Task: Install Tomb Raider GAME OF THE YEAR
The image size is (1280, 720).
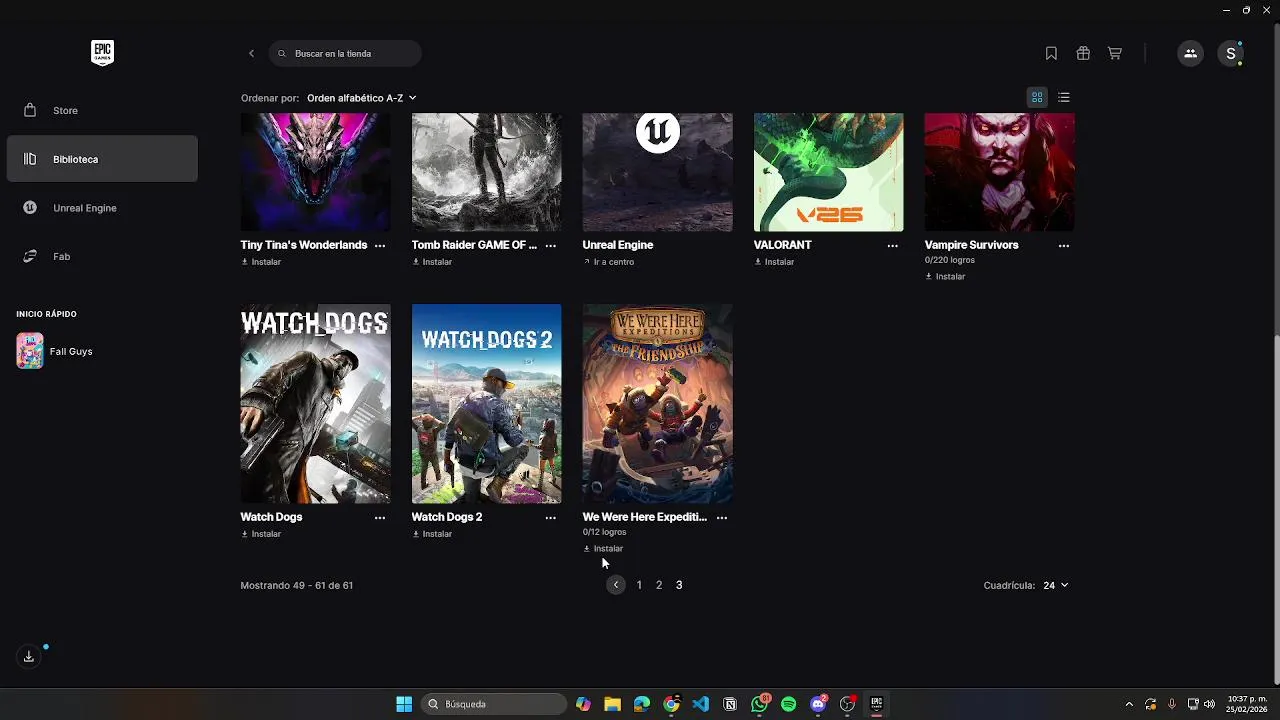Action: [x=432, y=262]
